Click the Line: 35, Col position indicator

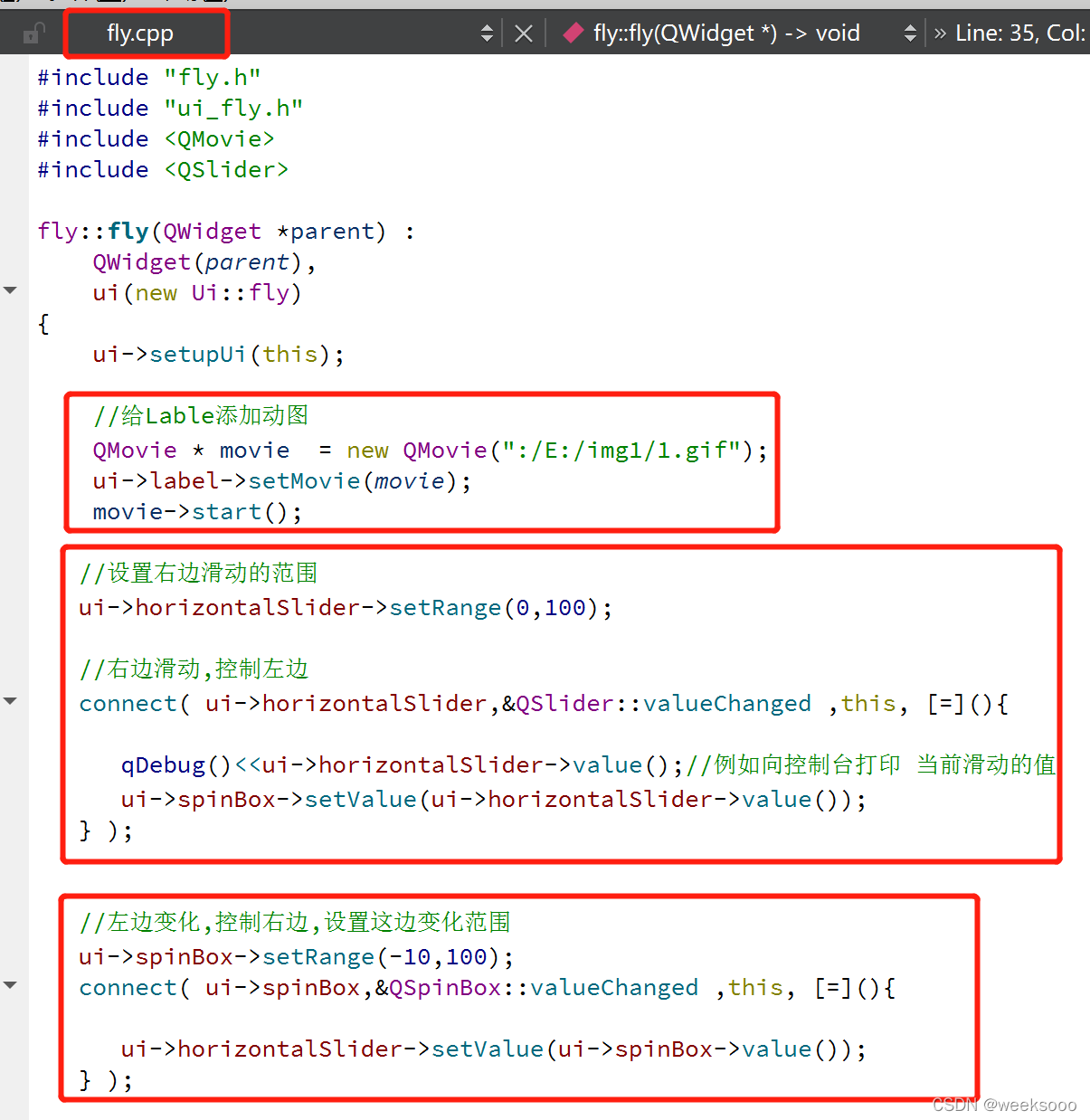1020,33
